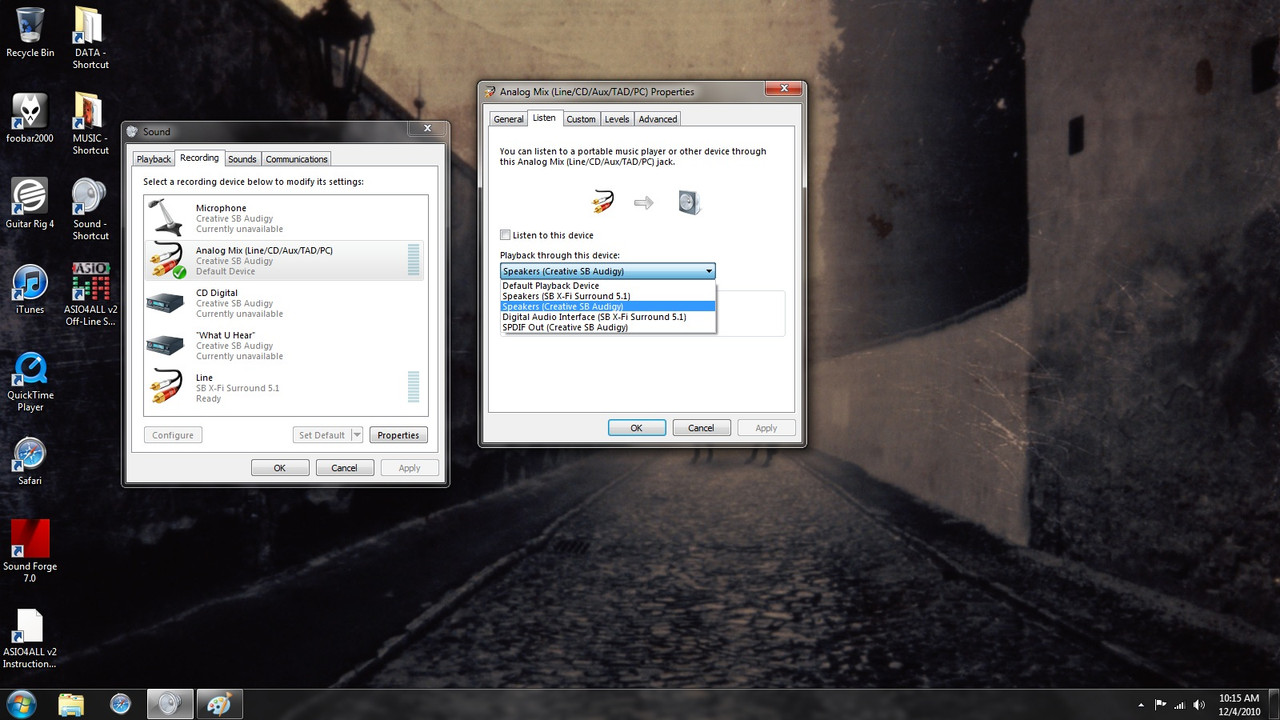Open the General tab in Properties
1280x720 pixels.
[508, 119]
